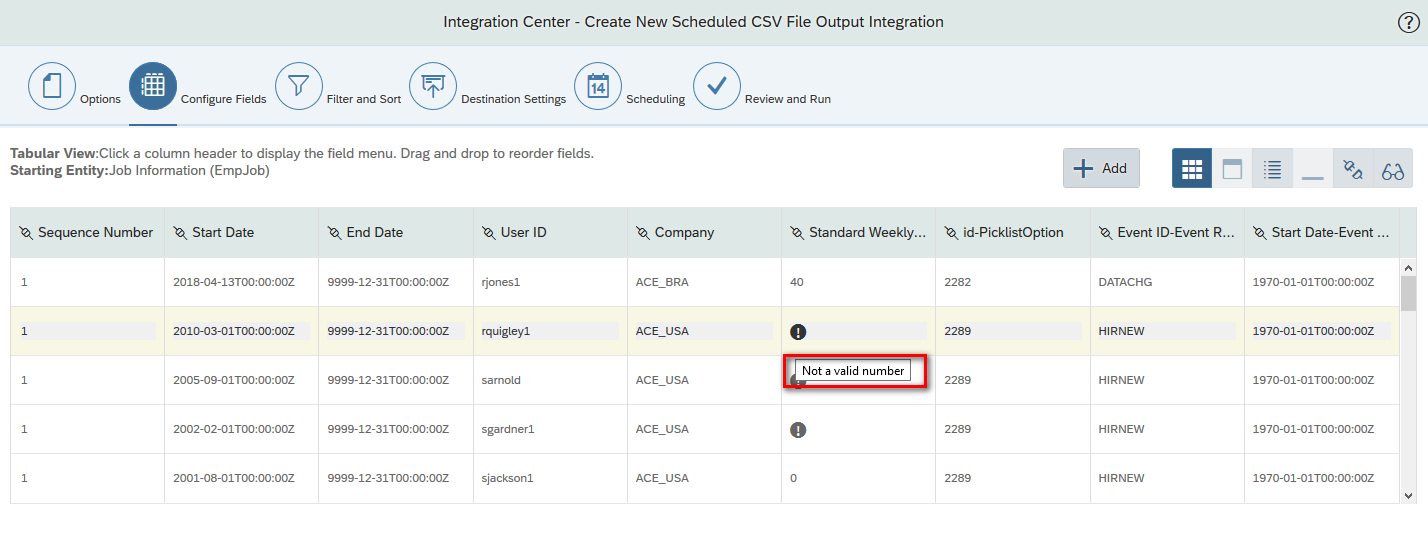Click the warning icon in rquigley1 row

[798, 332]
